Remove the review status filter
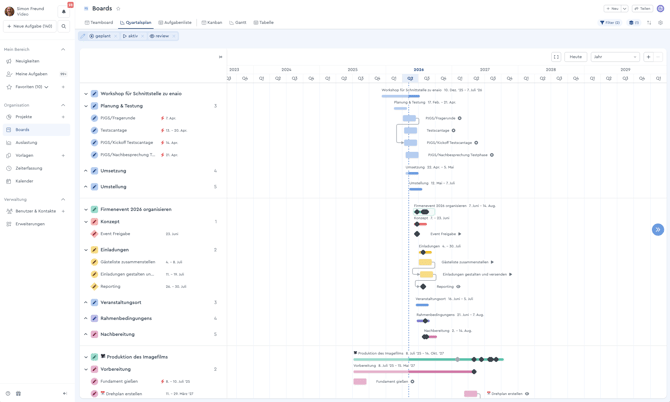The height and width of the screenshot is (402, 670). tap(174, 36)
